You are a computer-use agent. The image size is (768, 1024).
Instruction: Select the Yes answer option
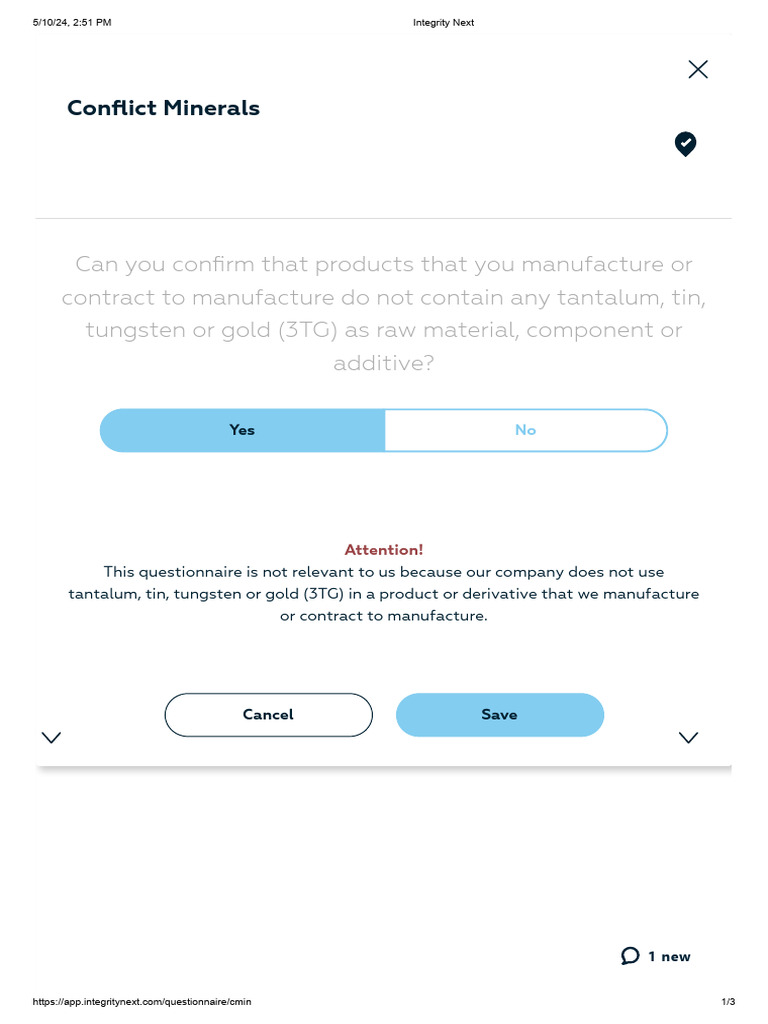click(242, 430)
